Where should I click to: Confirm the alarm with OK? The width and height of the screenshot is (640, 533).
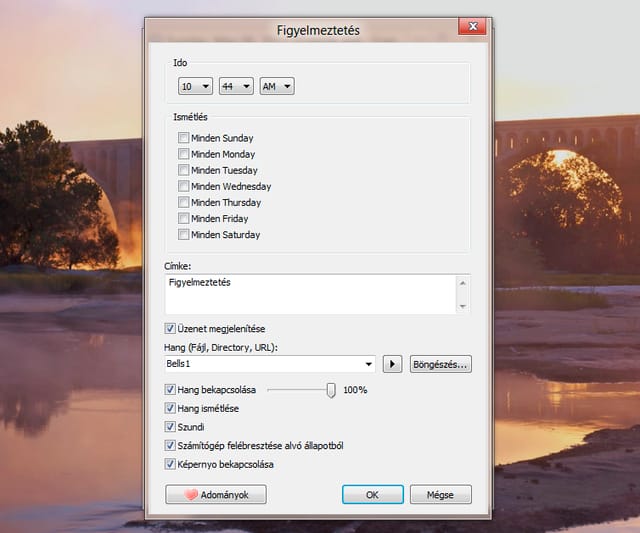(373, 495)
